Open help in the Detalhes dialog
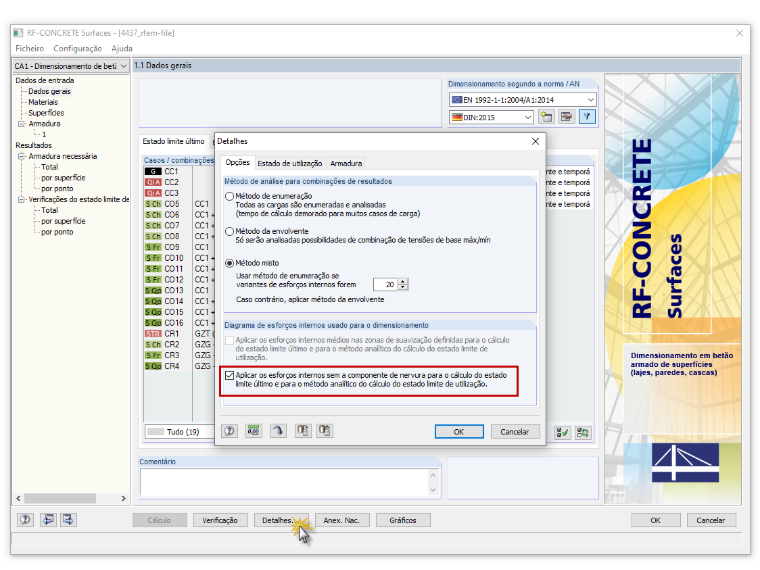The image size is (760, 570). 230,431
